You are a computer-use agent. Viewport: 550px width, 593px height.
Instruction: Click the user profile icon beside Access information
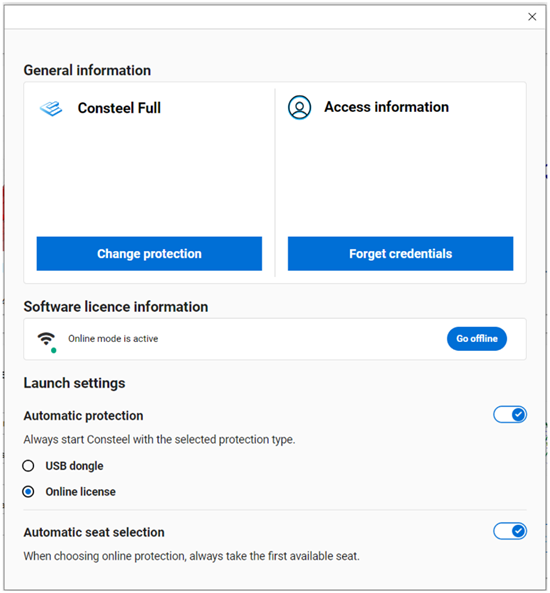pyautogui.click(x=299, y=107)
